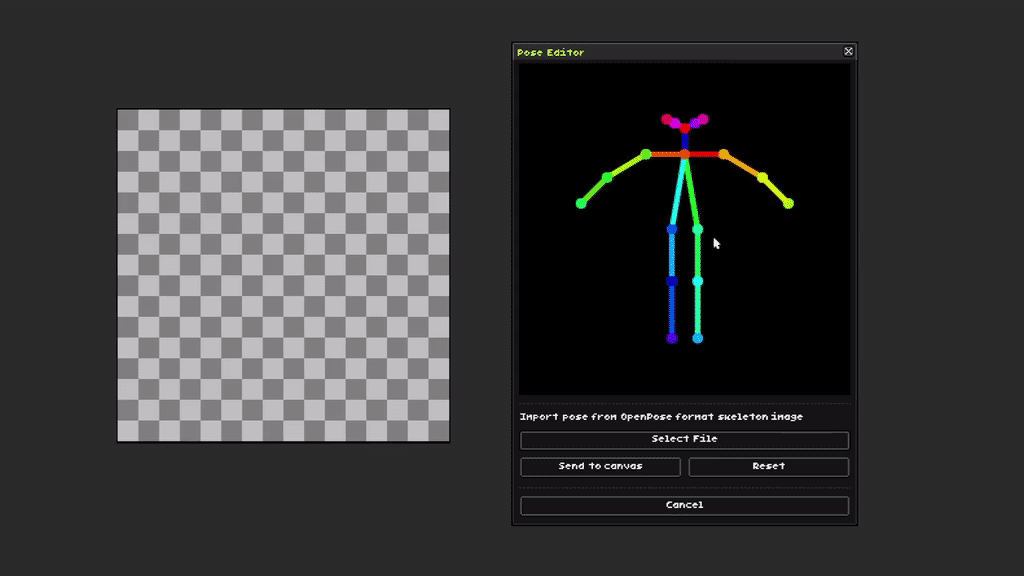Pick the wrist joint ending the left green arm
Screen dimensions: 1024x576
point(581,204)
